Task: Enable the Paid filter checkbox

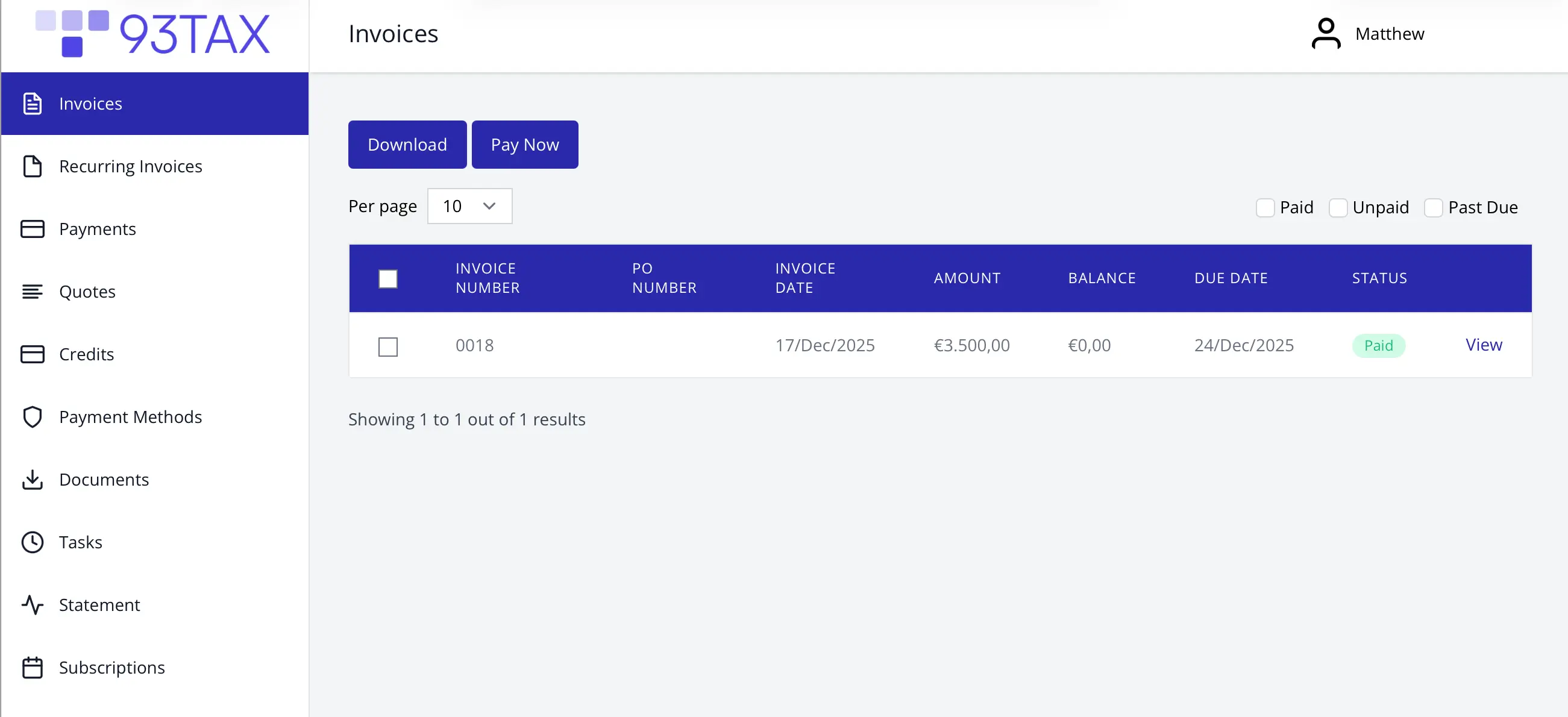Action: (1265, 207)
